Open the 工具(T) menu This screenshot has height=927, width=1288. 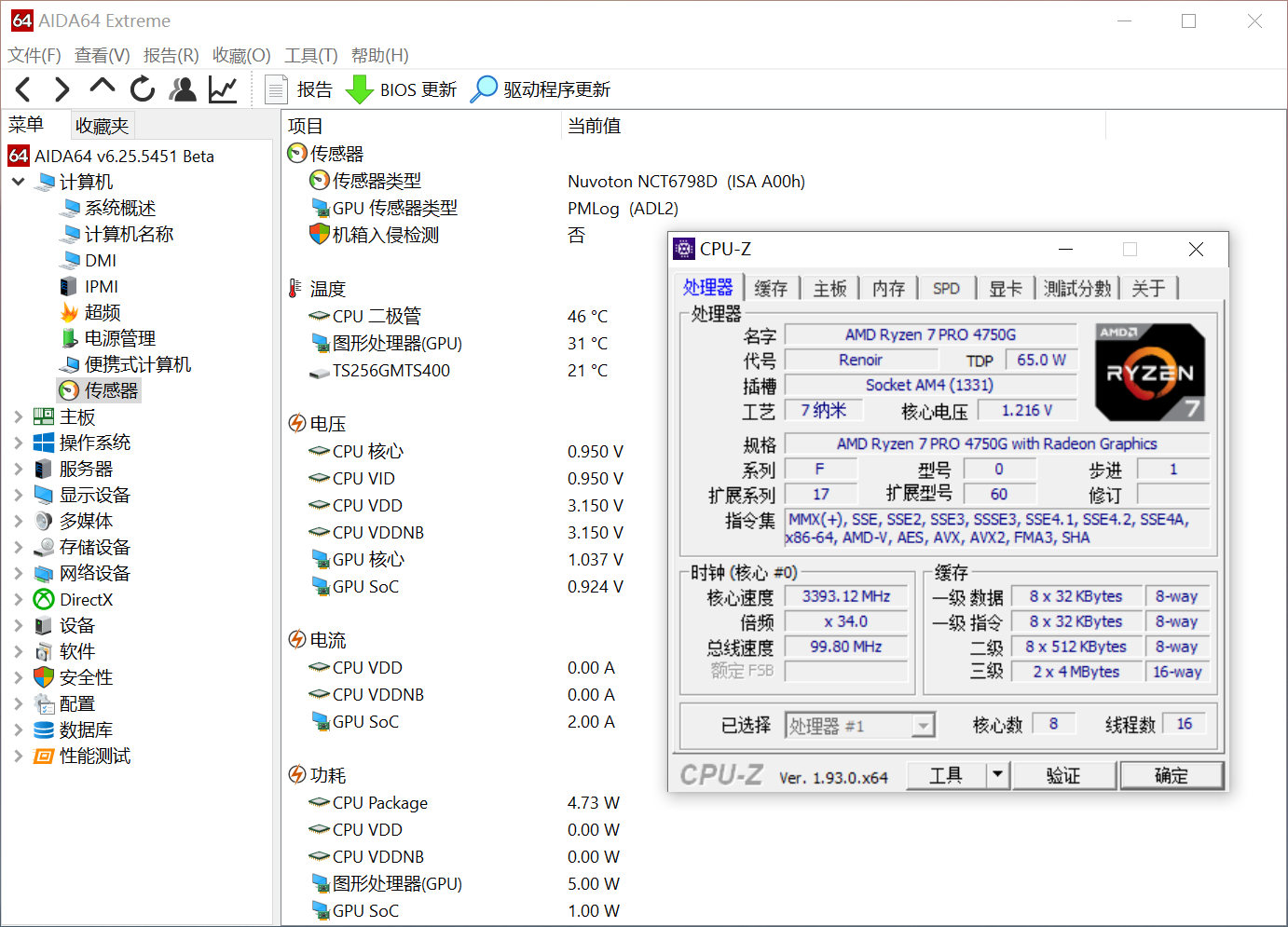click(311, 55)
